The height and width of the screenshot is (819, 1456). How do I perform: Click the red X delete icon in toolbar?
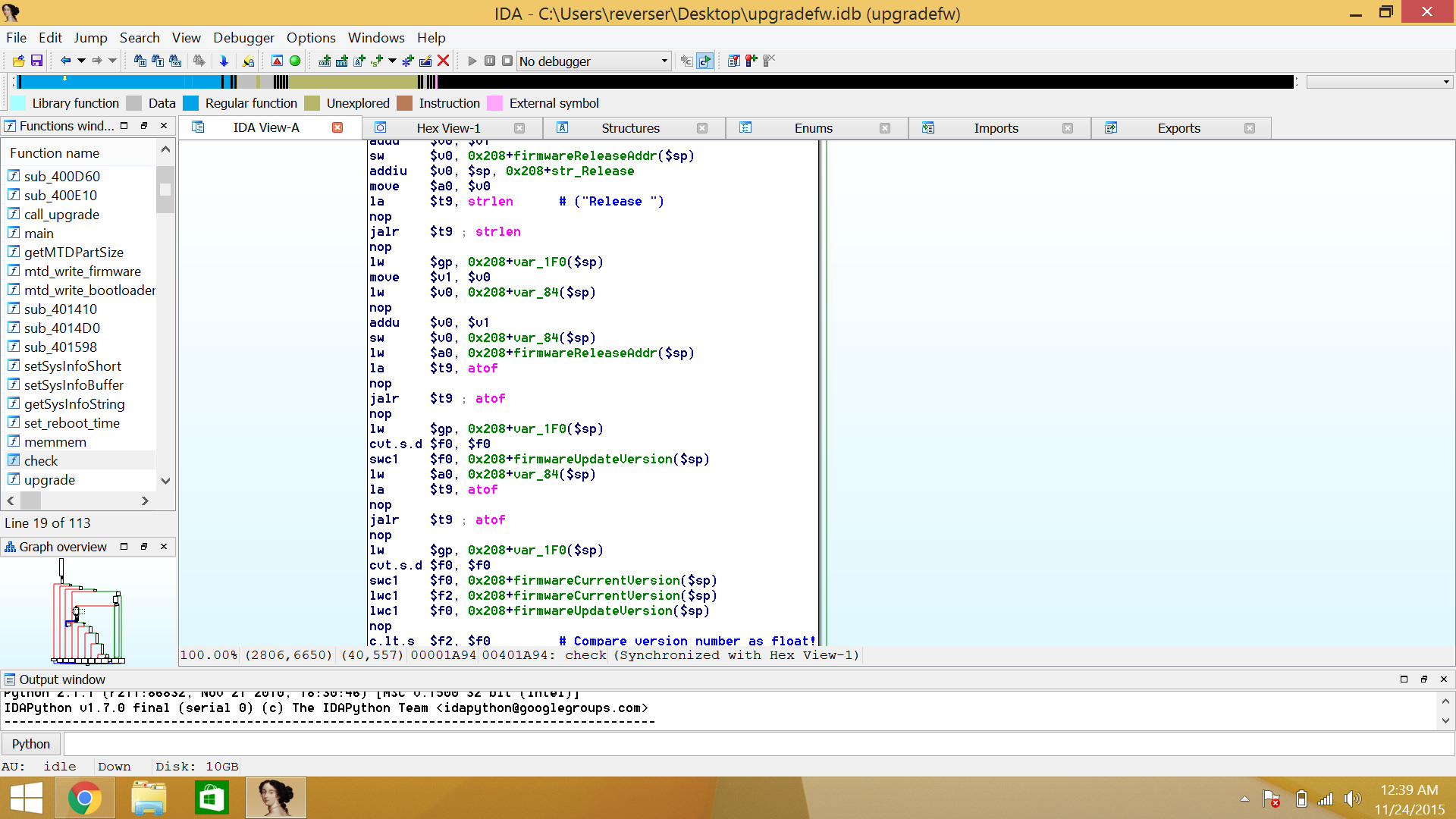point(444,61)
